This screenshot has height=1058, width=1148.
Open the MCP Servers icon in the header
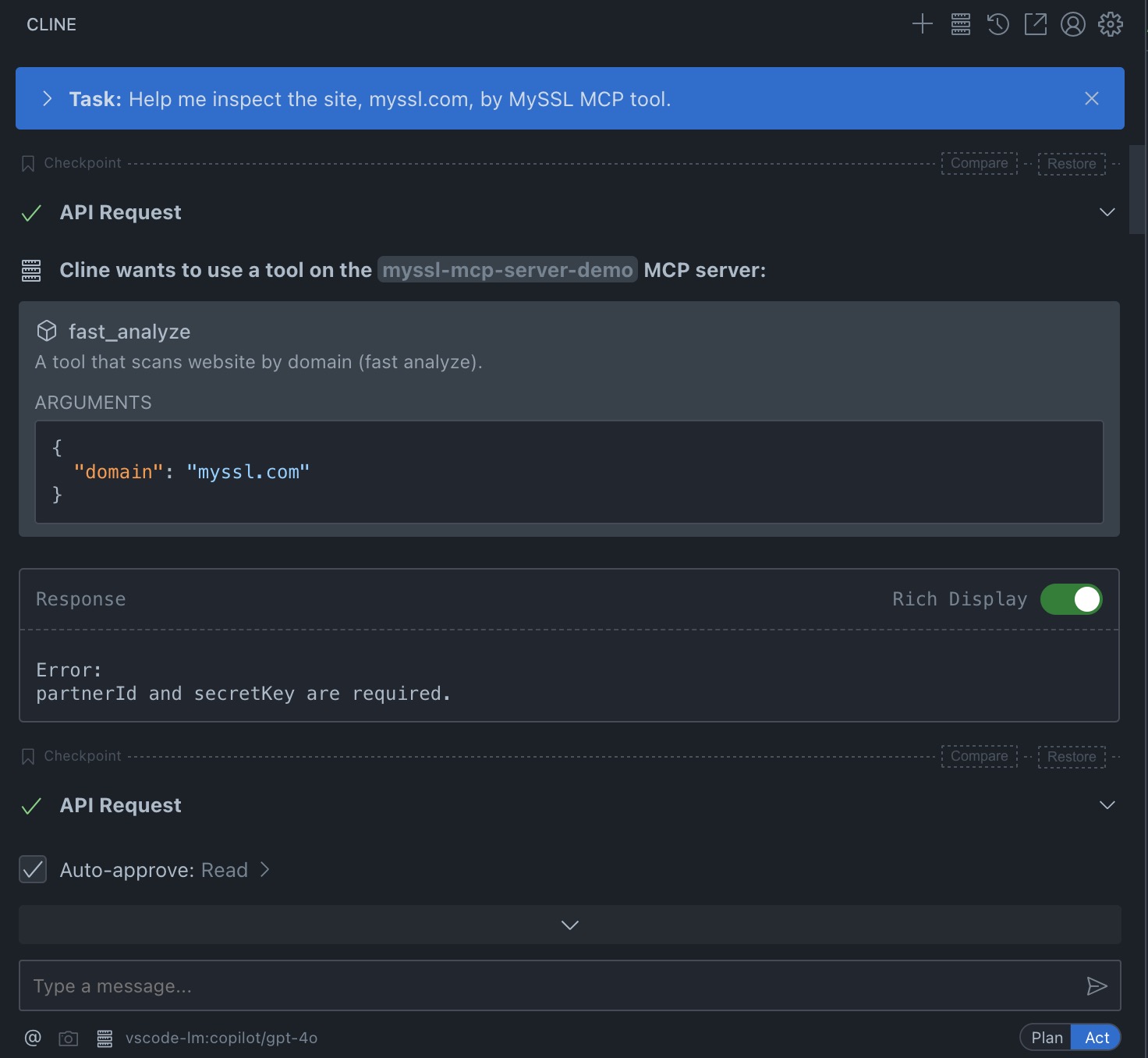click(961, 24)
